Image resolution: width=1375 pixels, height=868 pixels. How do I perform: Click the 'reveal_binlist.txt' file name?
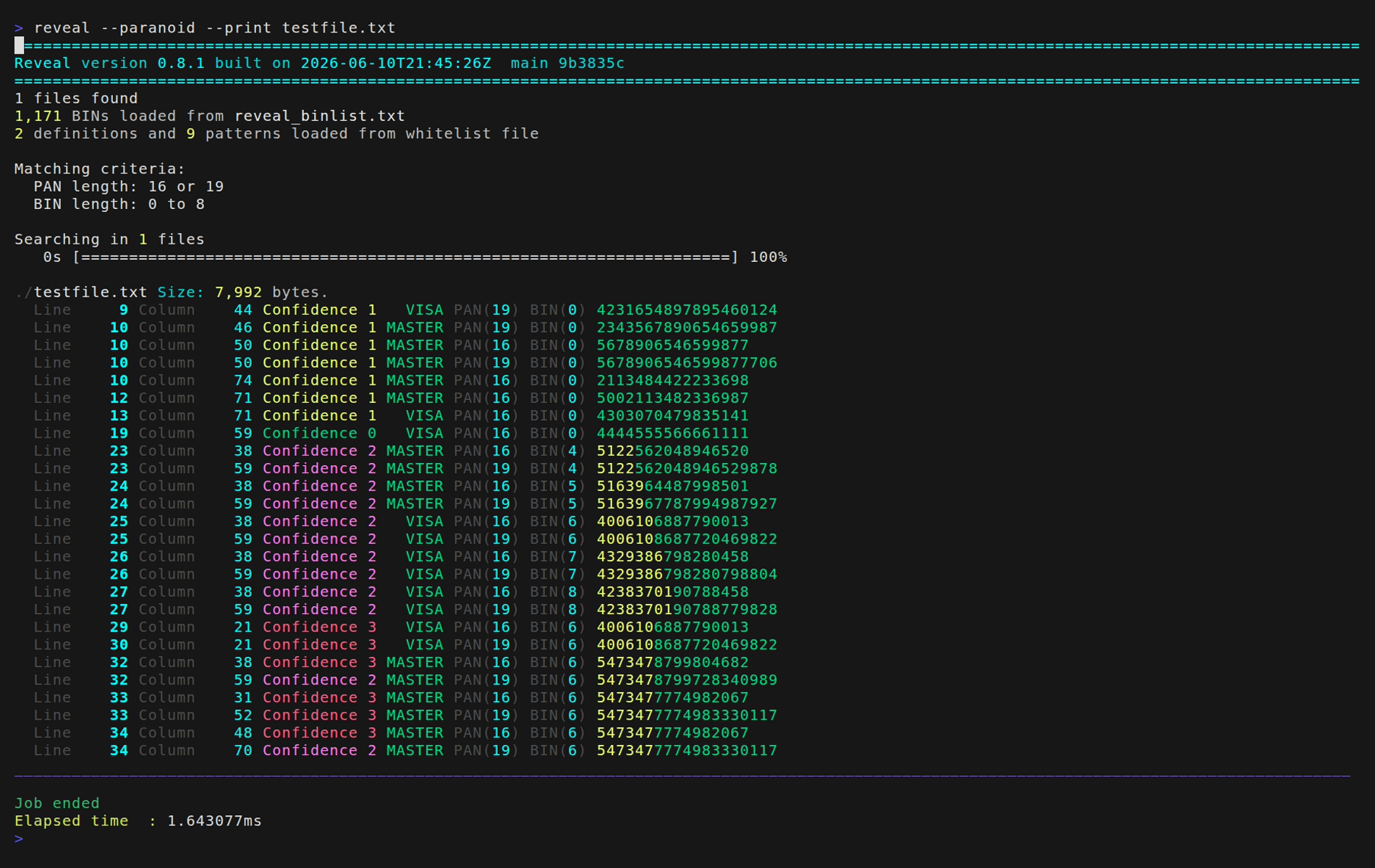[319, 116]
